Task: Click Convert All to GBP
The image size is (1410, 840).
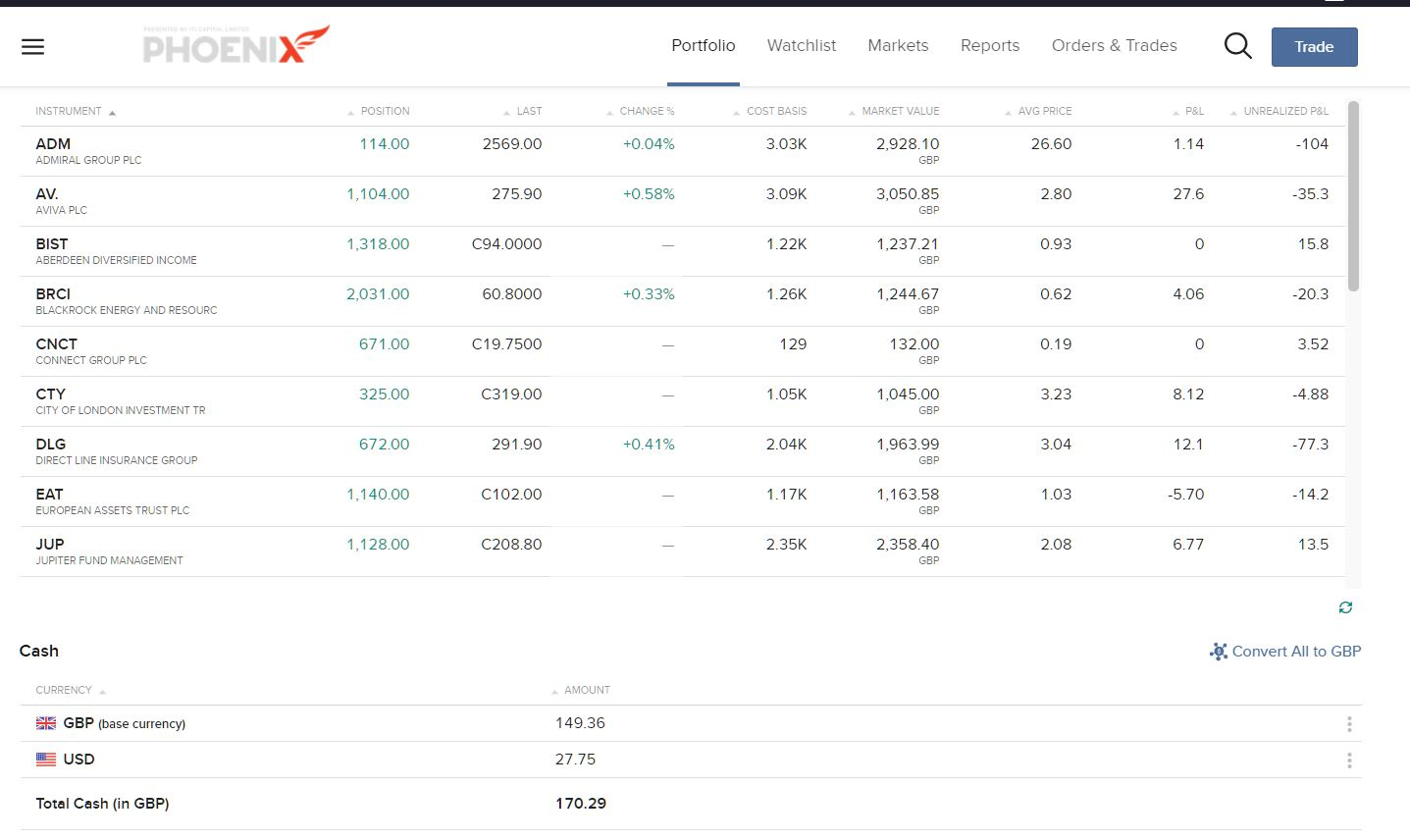Action: [x=1285, y=652]
